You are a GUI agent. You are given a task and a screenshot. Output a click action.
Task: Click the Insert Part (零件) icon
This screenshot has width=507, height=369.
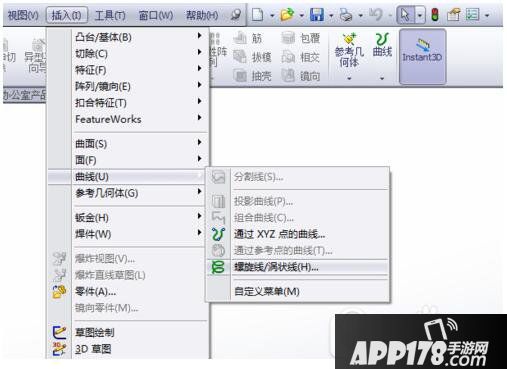click(x=59, y=292)
